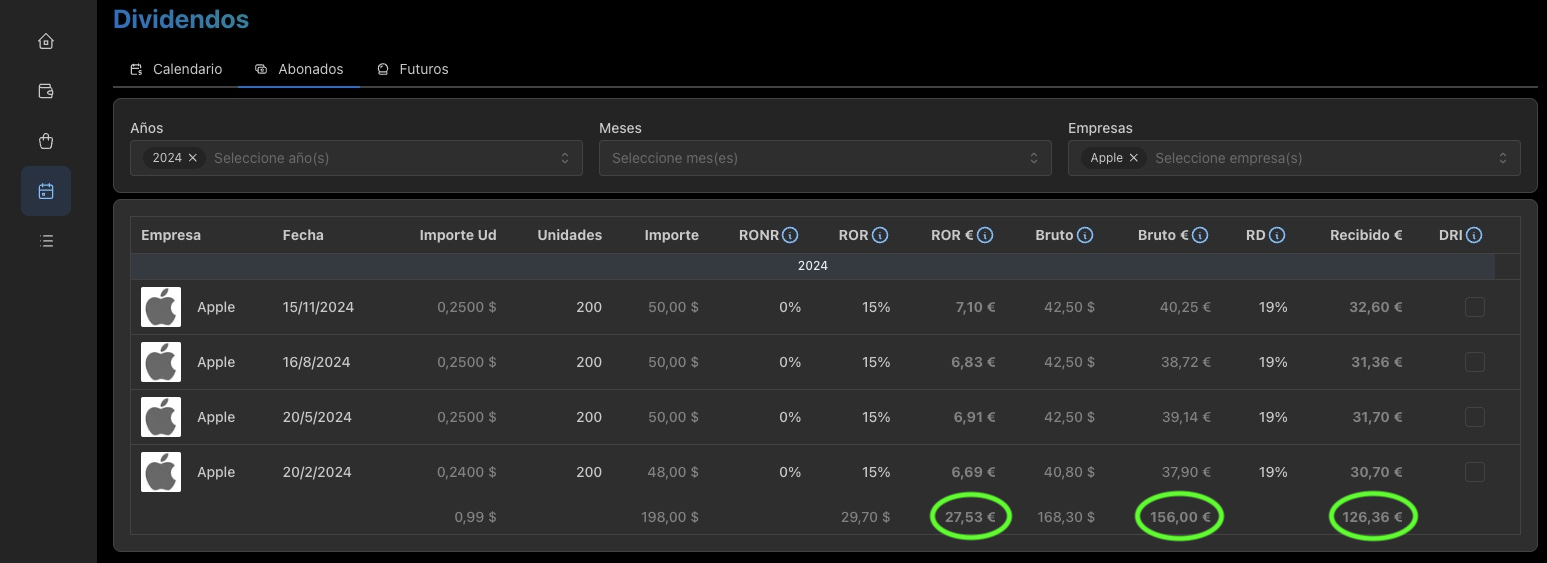Screen dimensions: 1547x563
Task: Click the Fecha column header
Action: [303, 235]
